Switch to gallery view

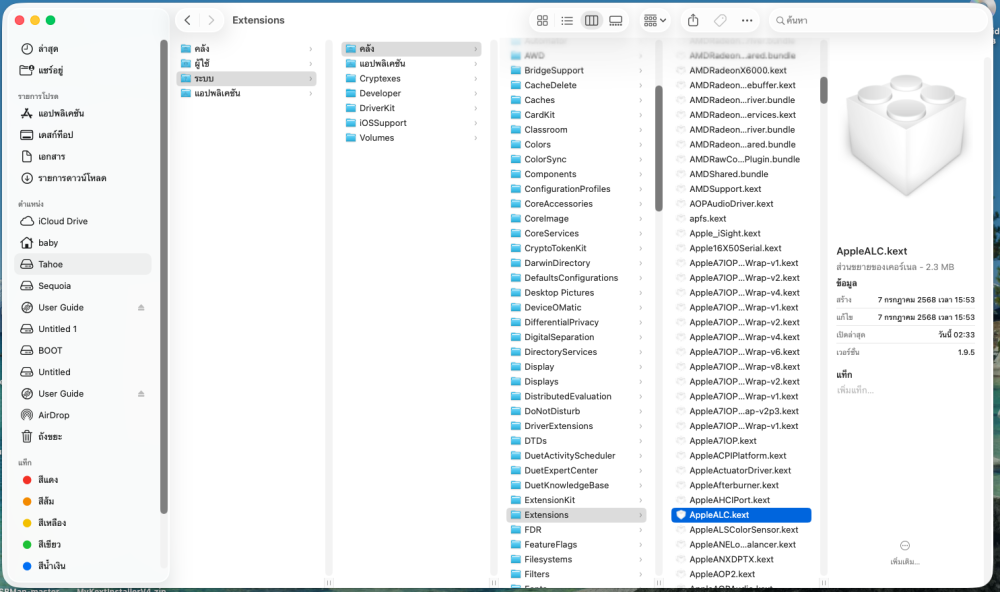click(x=615, y=20)
